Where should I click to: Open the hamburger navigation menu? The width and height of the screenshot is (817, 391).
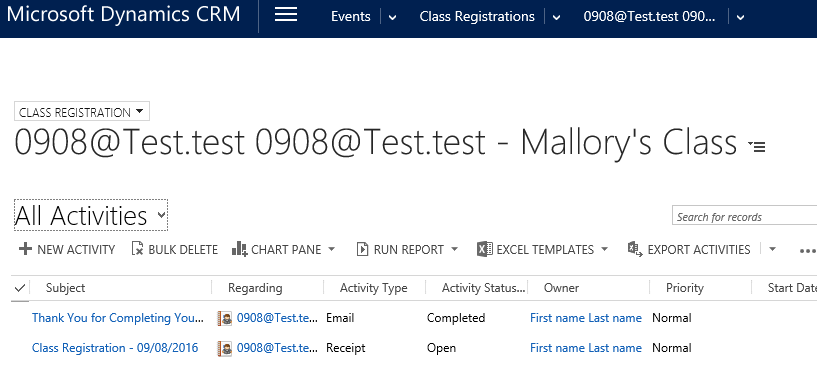(286, 15)
